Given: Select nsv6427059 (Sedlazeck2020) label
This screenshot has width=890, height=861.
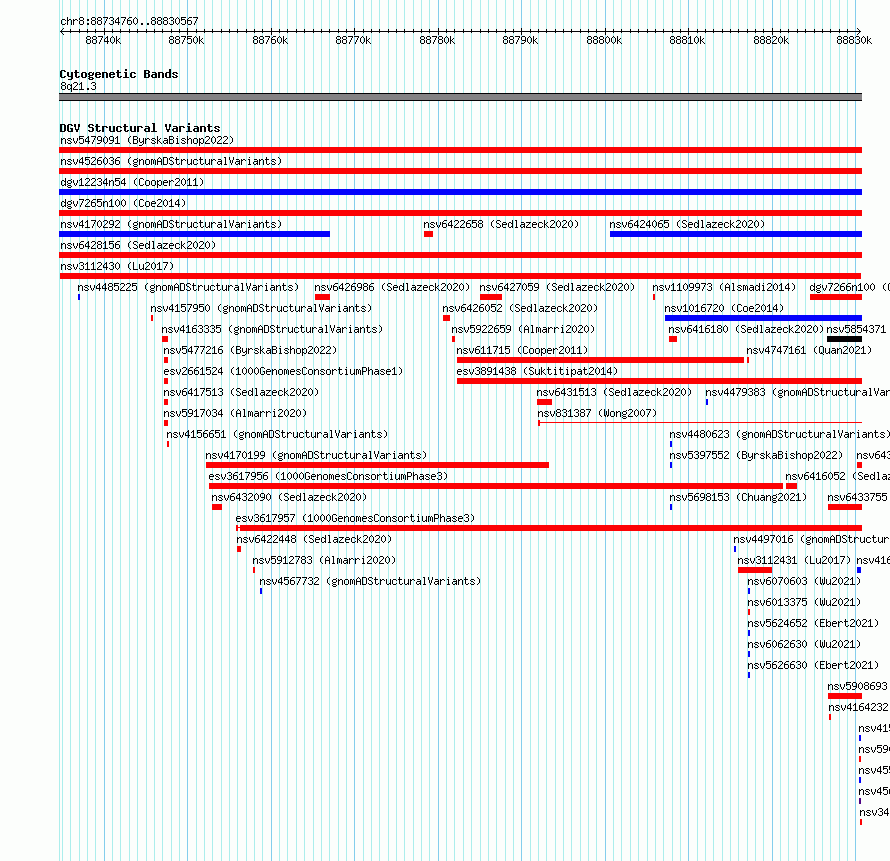Looking at the screenshot, I should (x=557, y=287).
